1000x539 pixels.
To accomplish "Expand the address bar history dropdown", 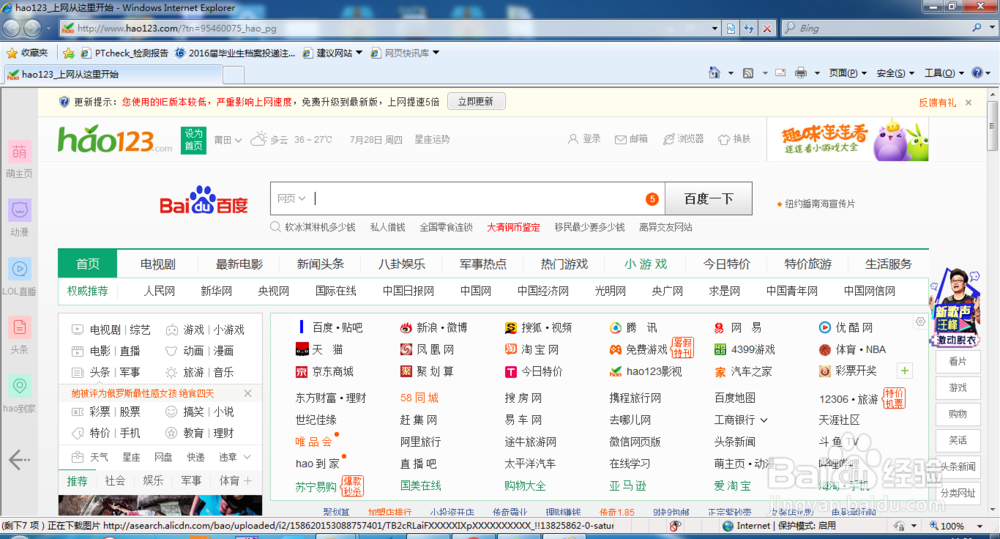I will coord(714,28).
